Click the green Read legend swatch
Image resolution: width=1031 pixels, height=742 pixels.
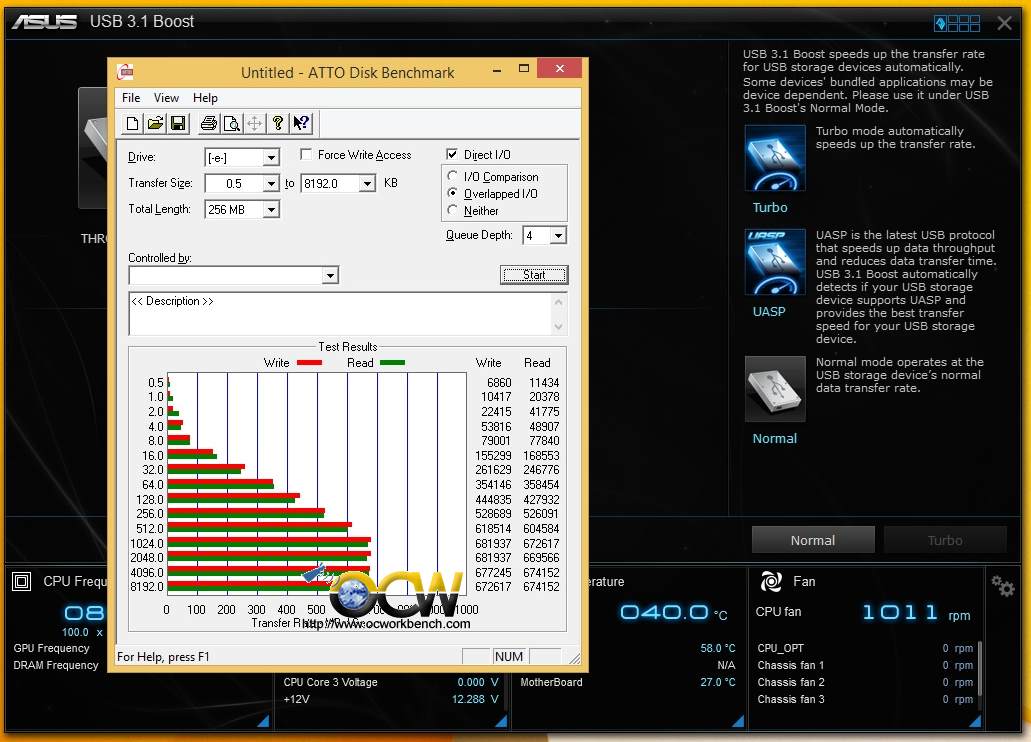[x=392, y=362]
